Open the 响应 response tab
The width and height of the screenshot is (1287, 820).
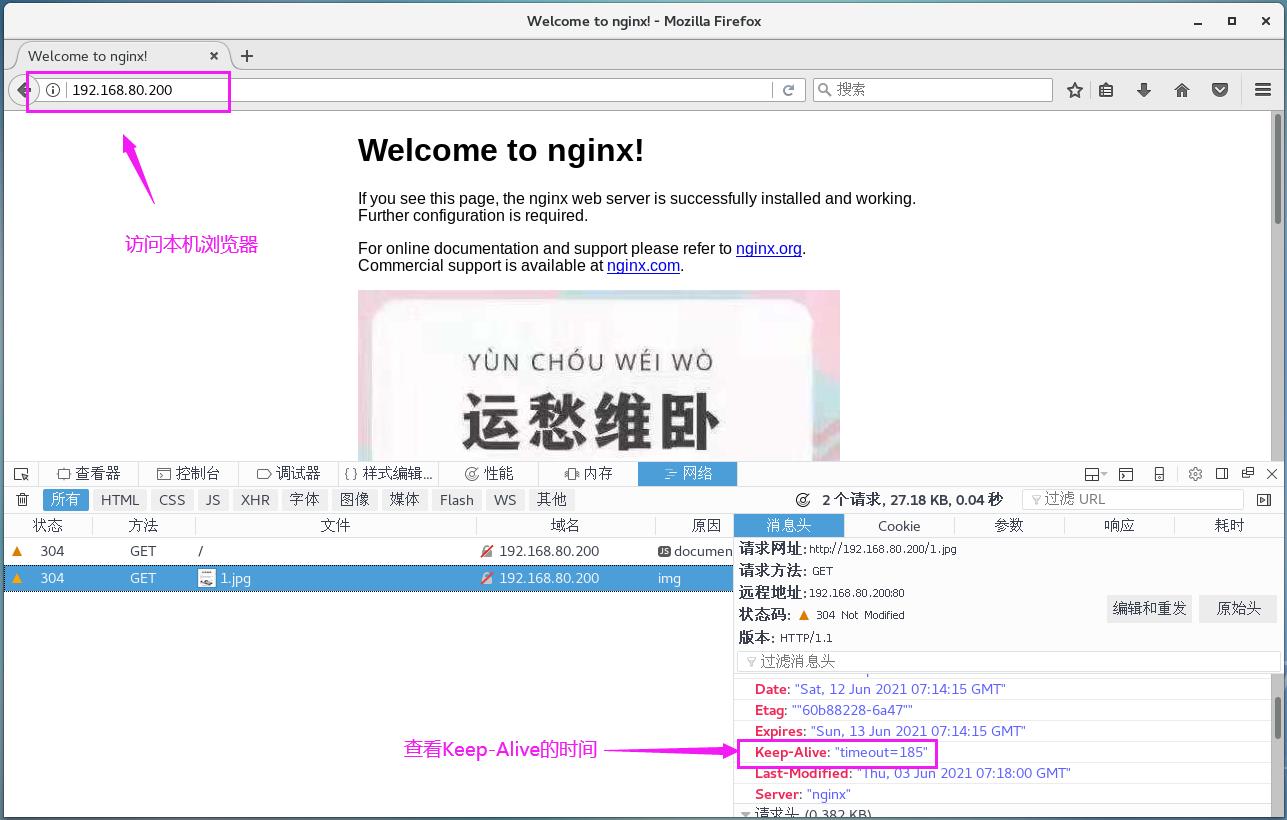(x=1119, y=525)
